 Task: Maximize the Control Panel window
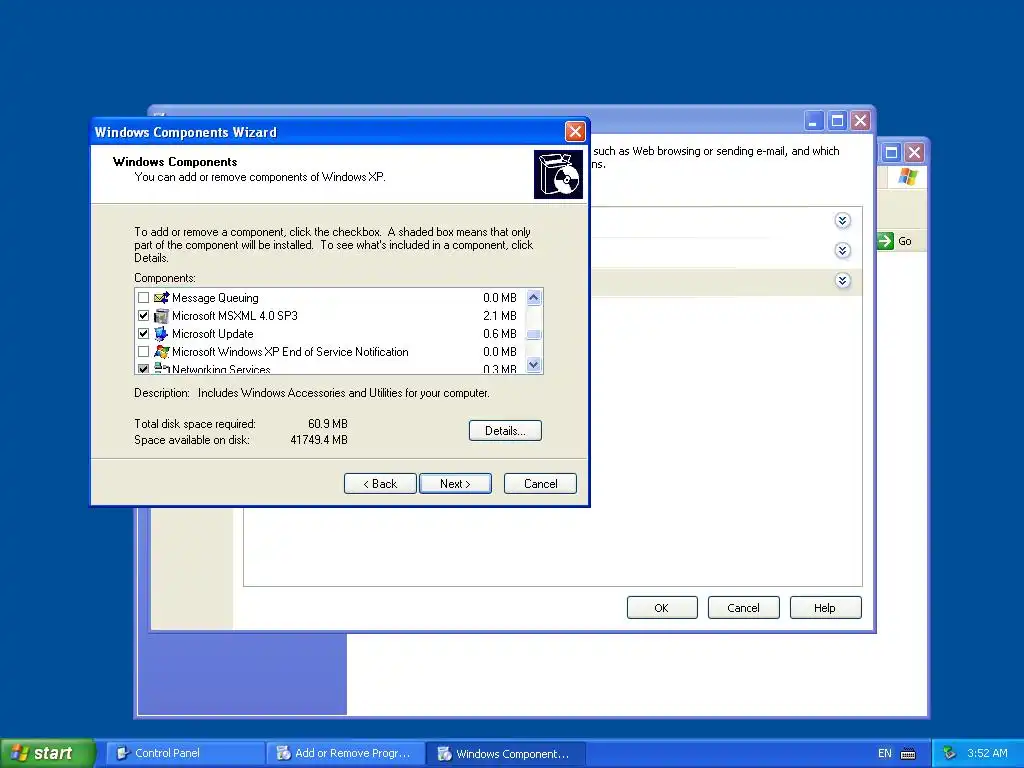click(x=891, y=153)
